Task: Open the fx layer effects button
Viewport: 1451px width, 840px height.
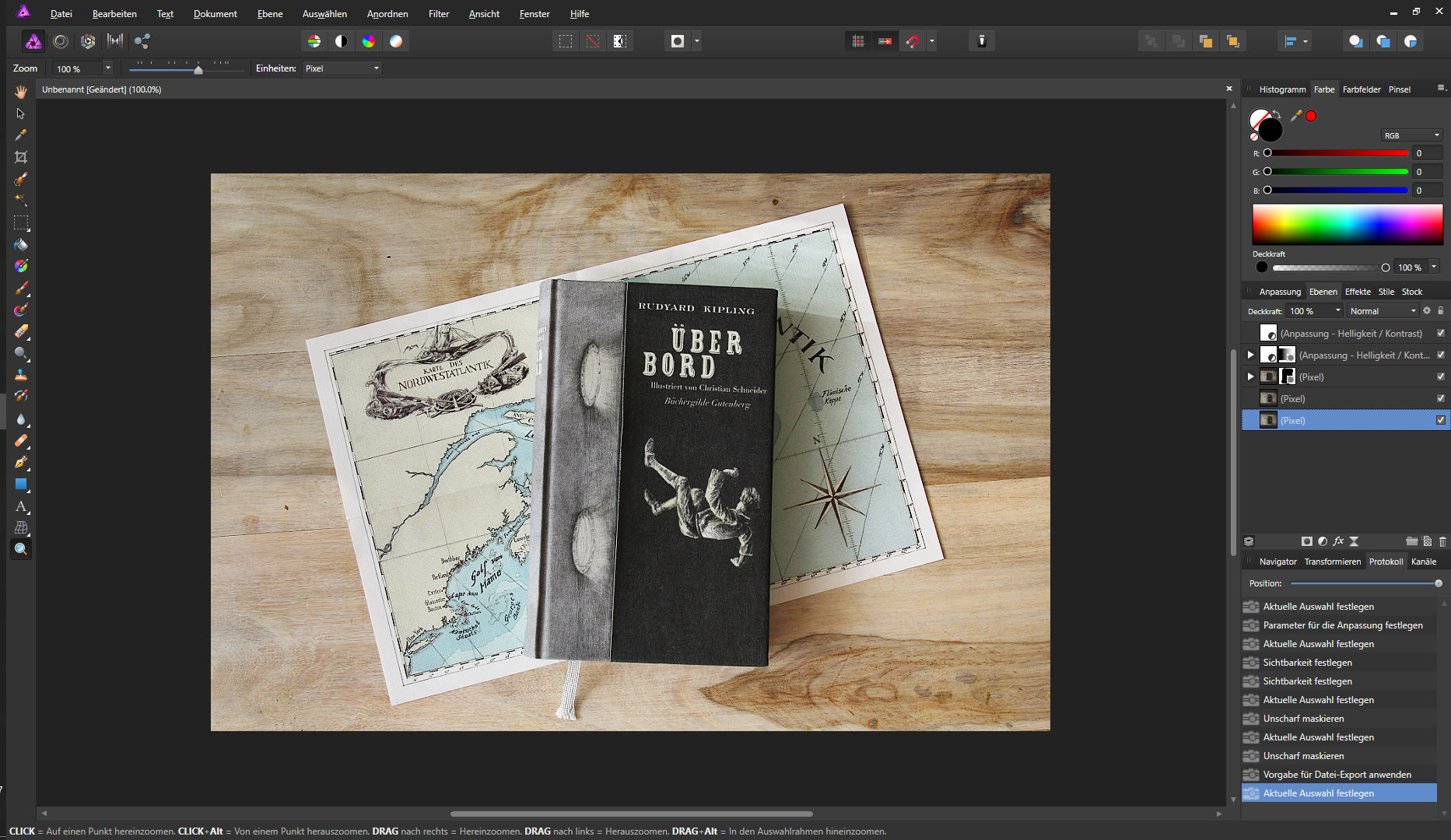Action: [x=1338, y=541]
